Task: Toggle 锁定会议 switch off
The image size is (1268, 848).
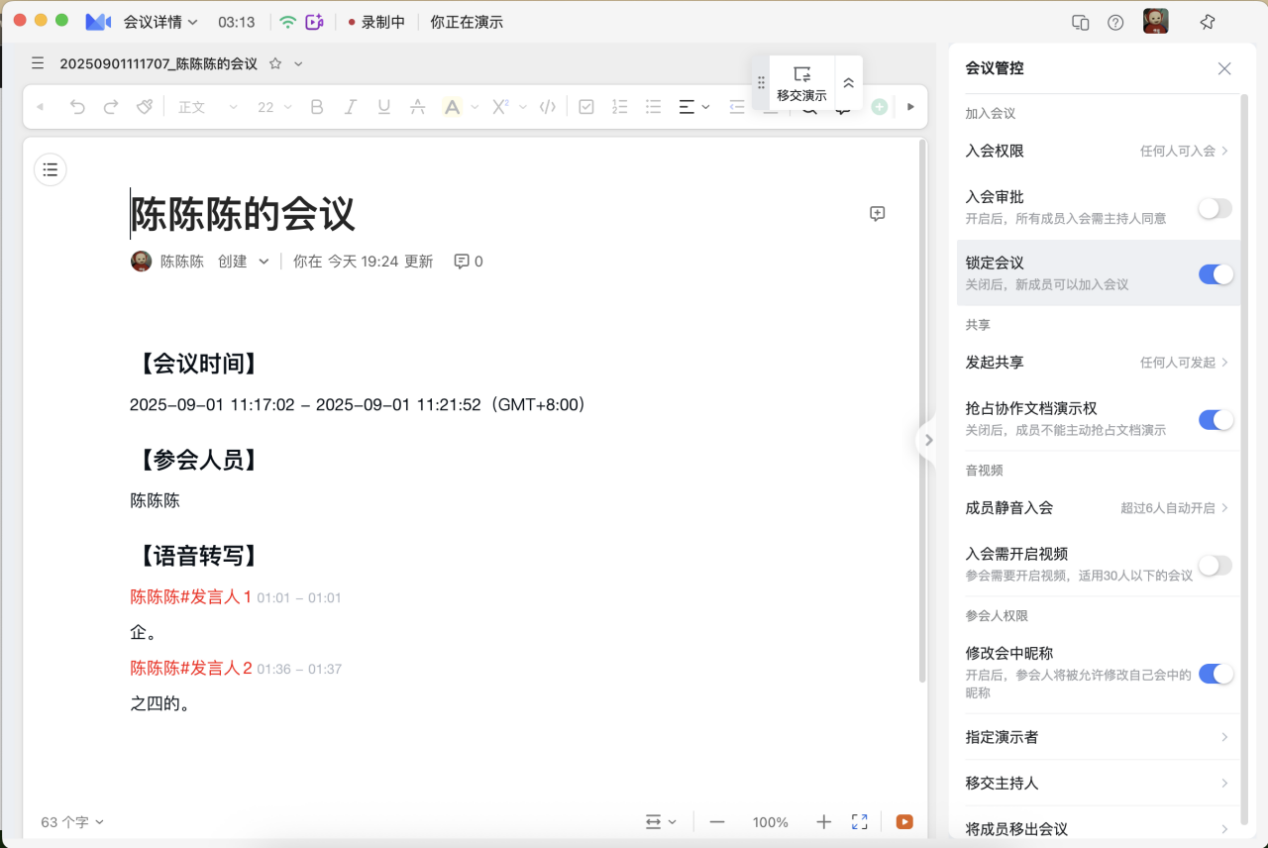Action: point(1215,274)
